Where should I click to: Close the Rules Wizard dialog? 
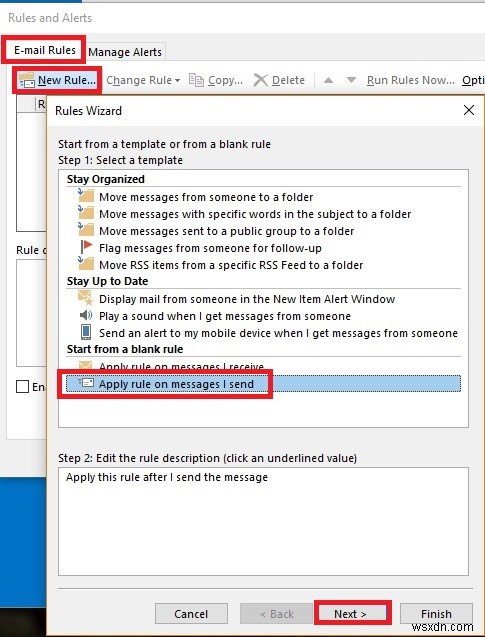[469, 110]
